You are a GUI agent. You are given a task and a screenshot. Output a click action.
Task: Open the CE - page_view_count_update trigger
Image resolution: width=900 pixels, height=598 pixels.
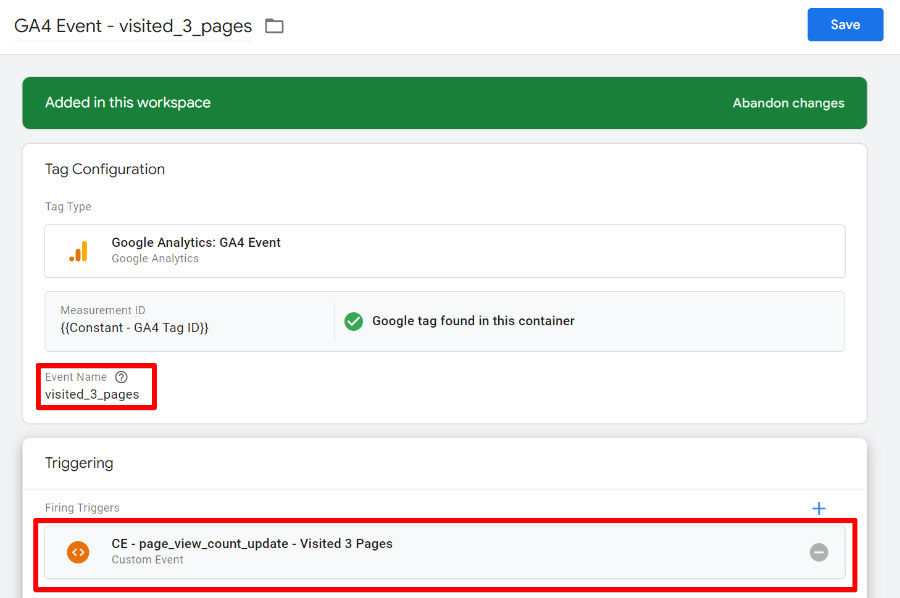tap(445, 552)
